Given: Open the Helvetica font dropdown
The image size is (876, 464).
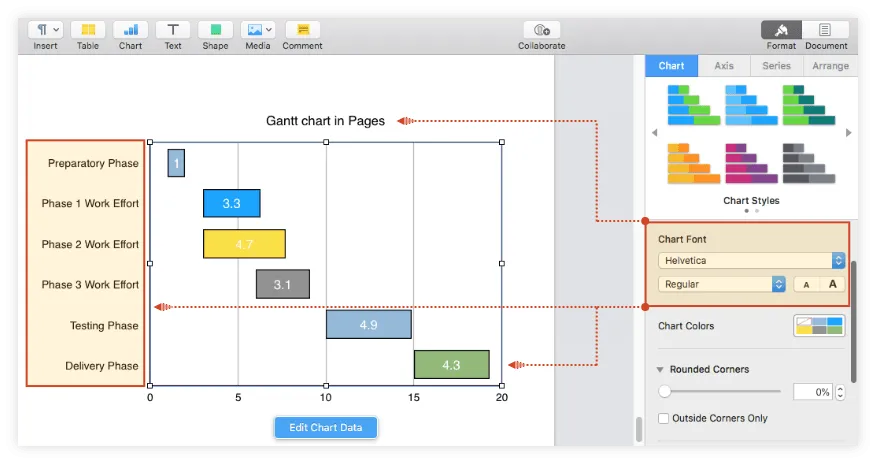Looking at the screenshot, I should (x=752, y=260).
